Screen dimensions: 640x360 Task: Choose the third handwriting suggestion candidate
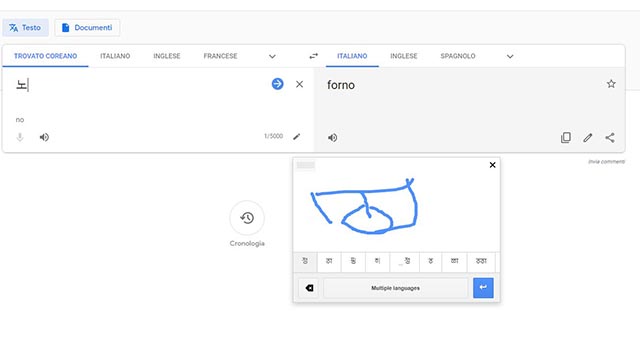353,261
